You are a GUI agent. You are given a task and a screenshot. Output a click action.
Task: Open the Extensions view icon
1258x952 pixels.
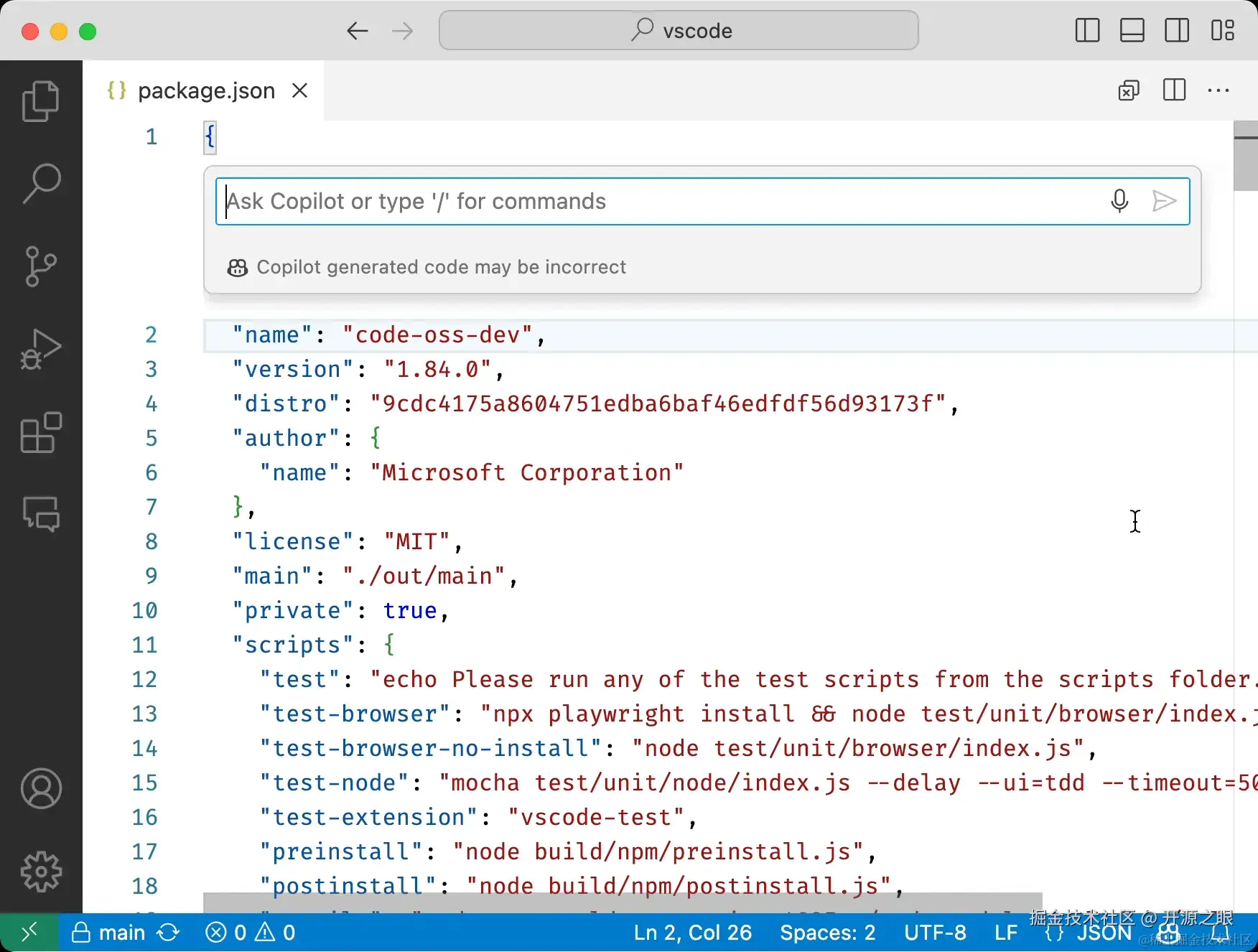(41, 433)
